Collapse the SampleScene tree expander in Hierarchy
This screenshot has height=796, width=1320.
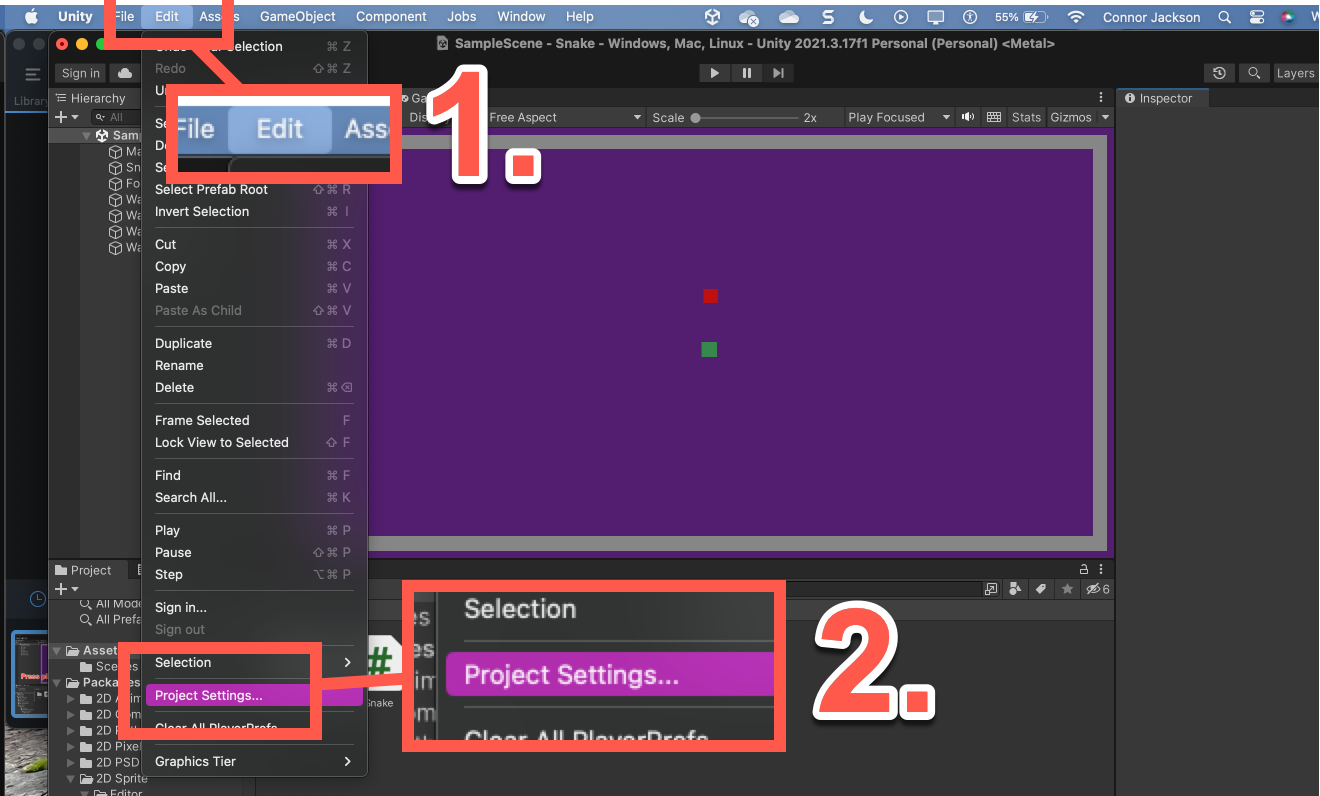coord(87,135)
